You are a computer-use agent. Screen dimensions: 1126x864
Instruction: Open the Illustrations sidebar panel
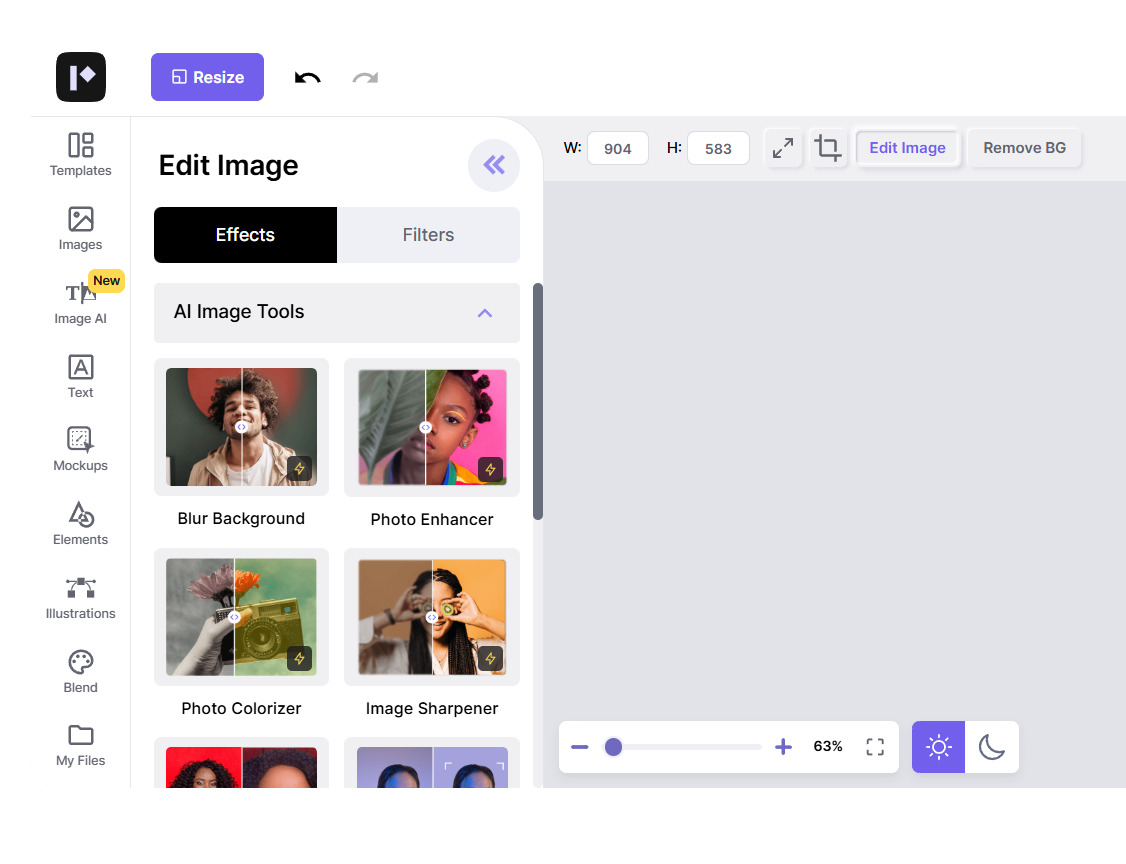point(80,598)
